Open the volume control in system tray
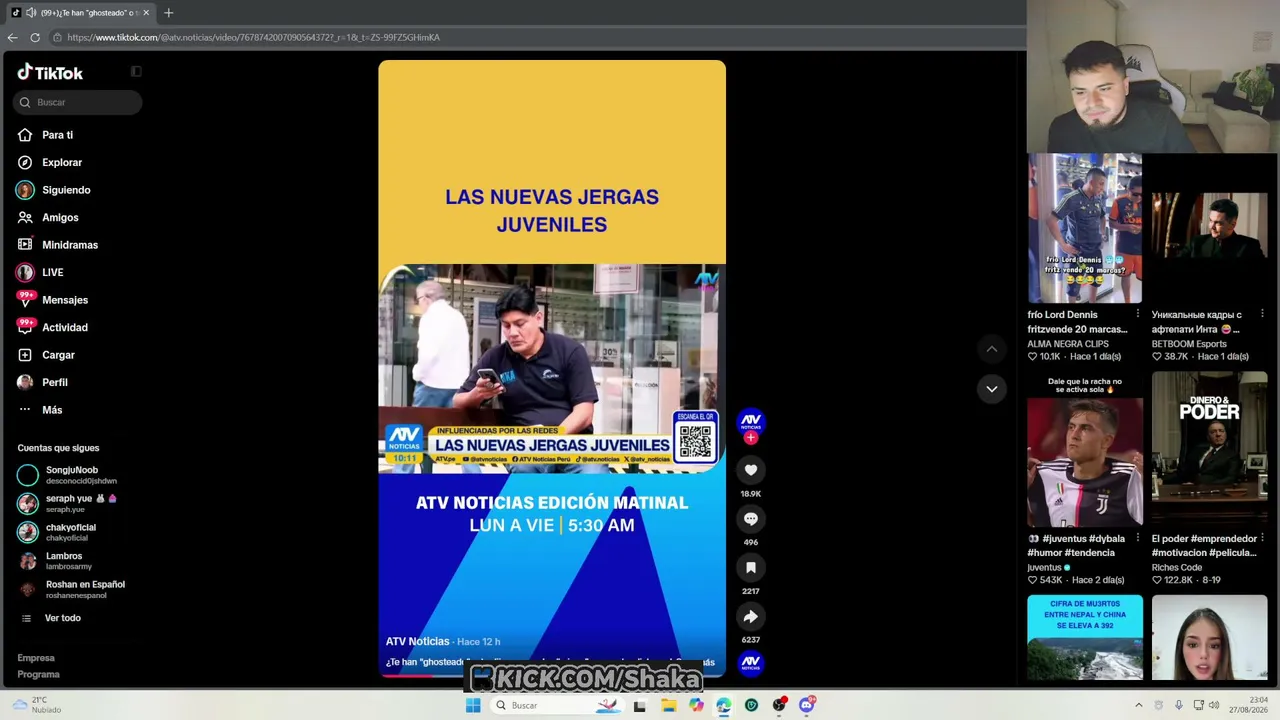Viewport: 1280px width, 720px height. (x=1214, y=705)
